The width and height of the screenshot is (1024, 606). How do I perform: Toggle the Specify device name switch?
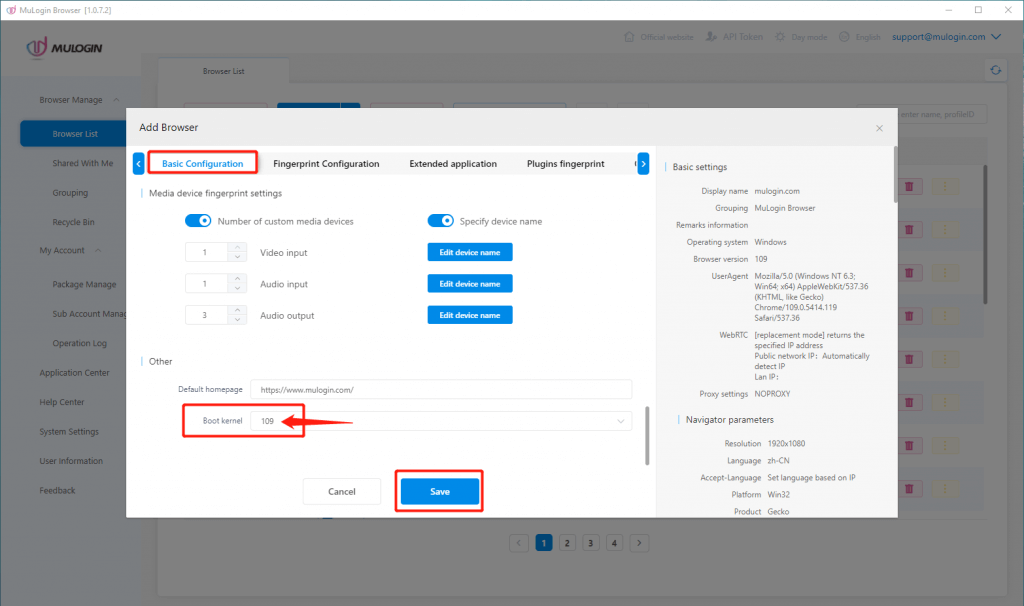point(441,221)
